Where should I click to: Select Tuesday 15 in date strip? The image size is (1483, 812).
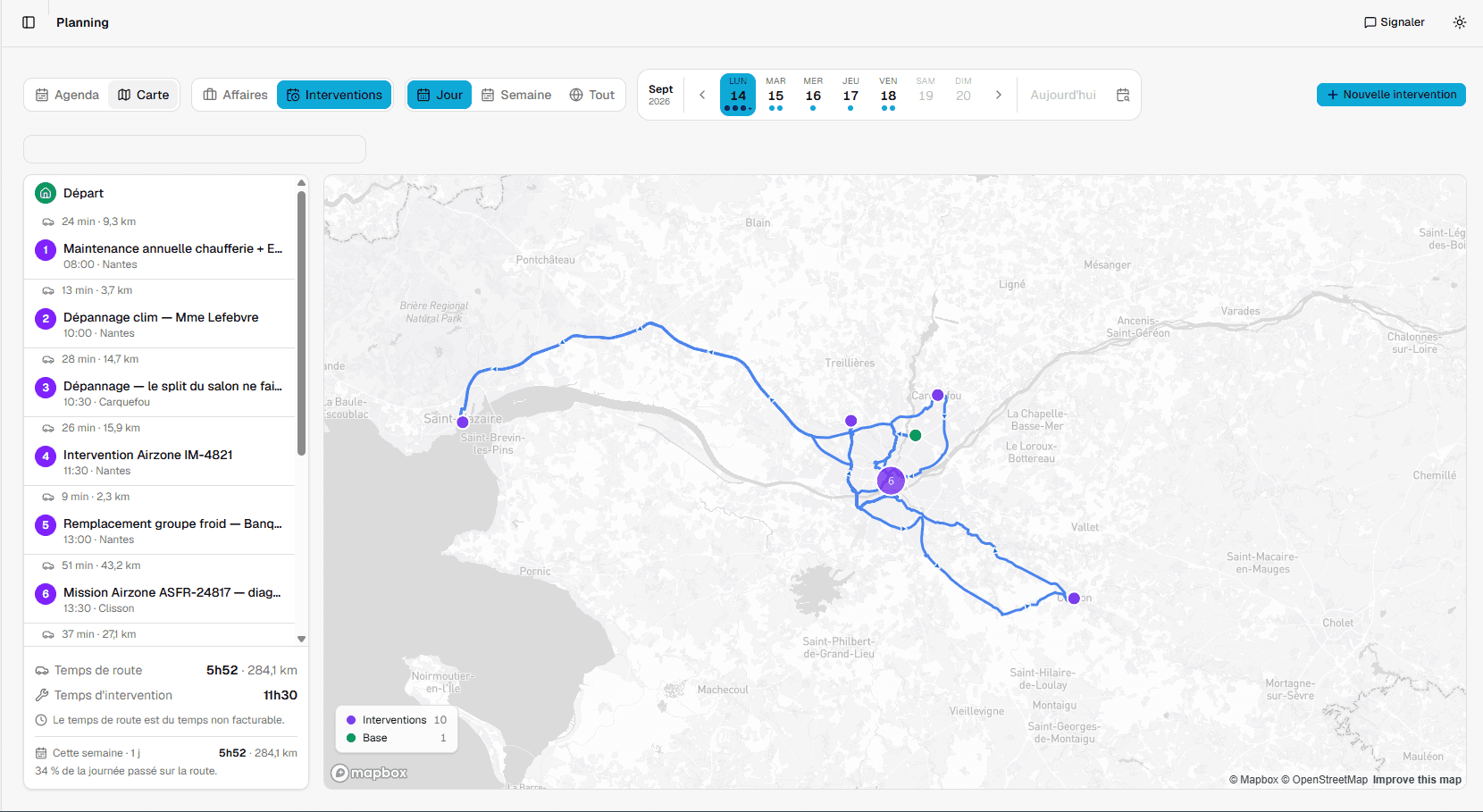775,95
